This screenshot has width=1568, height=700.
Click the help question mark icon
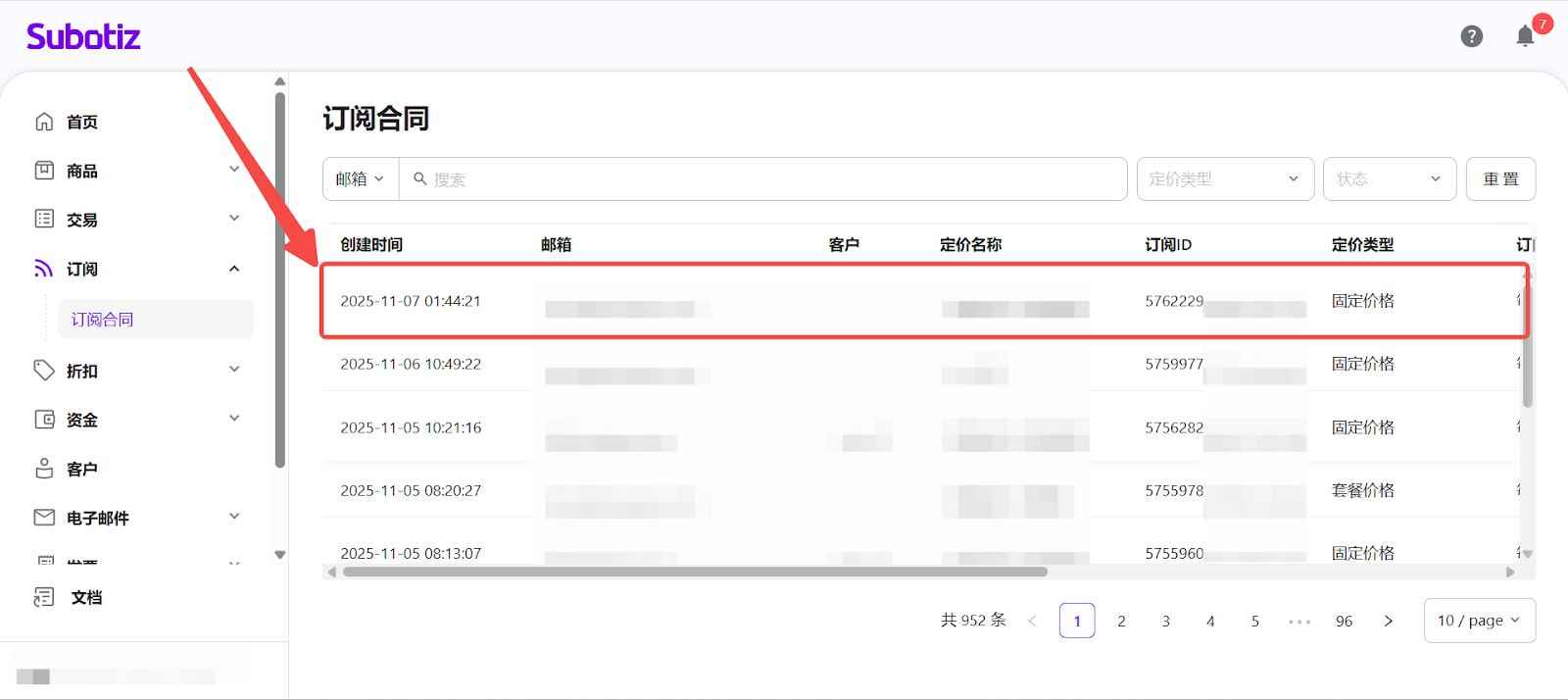(x=1471, y=36)
